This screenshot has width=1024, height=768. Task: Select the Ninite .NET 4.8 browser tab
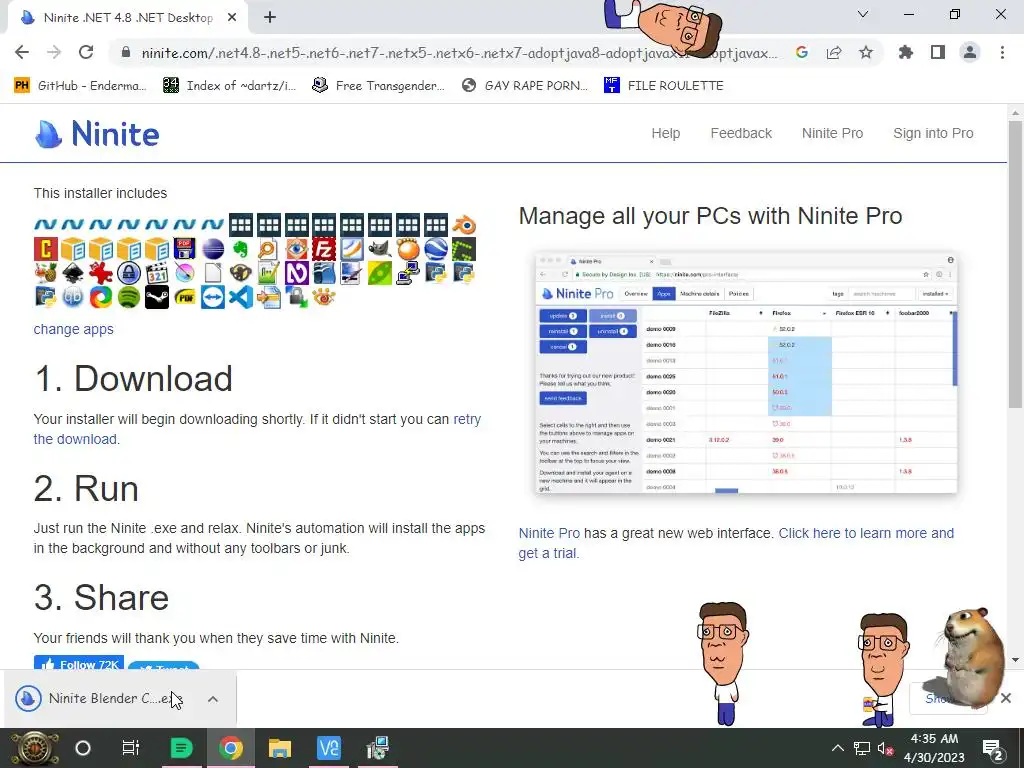point(127,18)
